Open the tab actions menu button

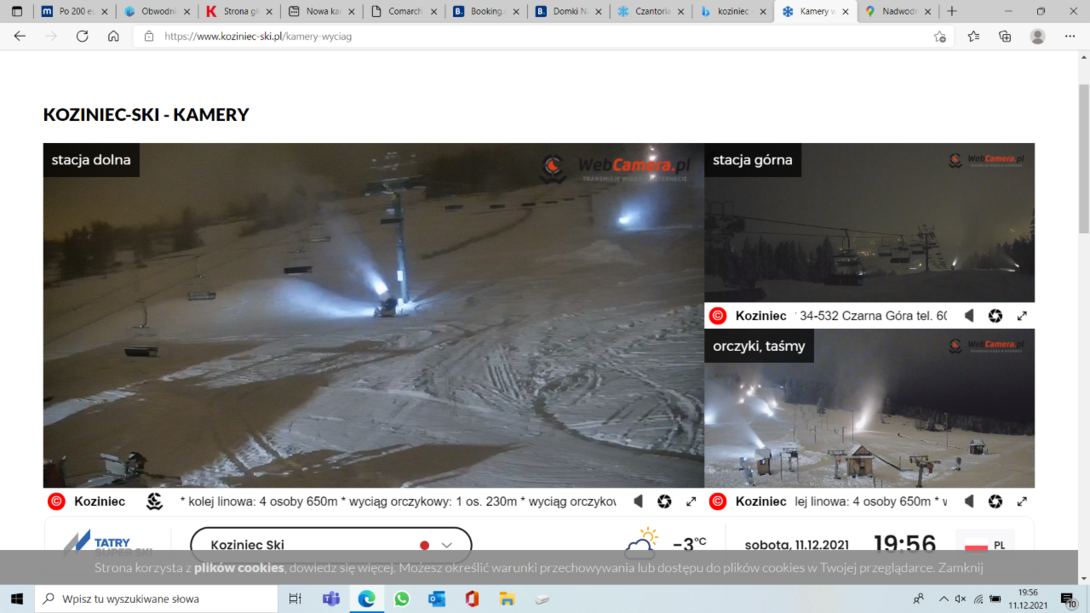point(17,11)
